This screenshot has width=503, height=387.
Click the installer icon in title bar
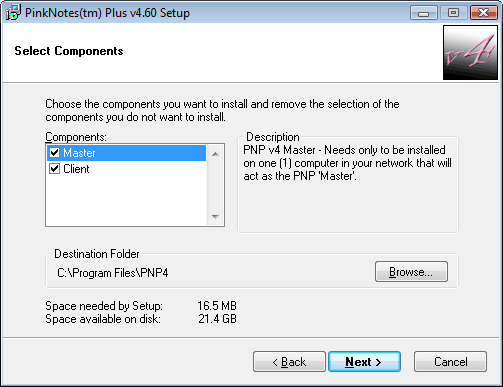13,12
